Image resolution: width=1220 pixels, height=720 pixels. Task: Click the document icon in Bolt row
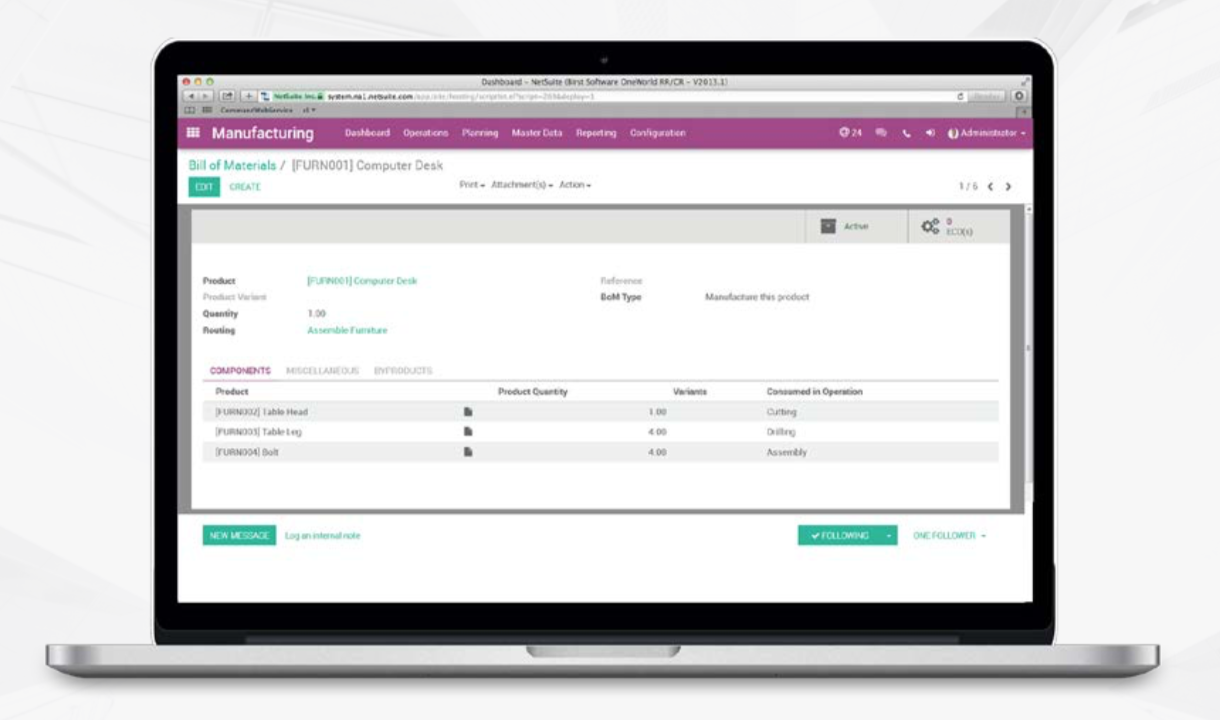466,452
